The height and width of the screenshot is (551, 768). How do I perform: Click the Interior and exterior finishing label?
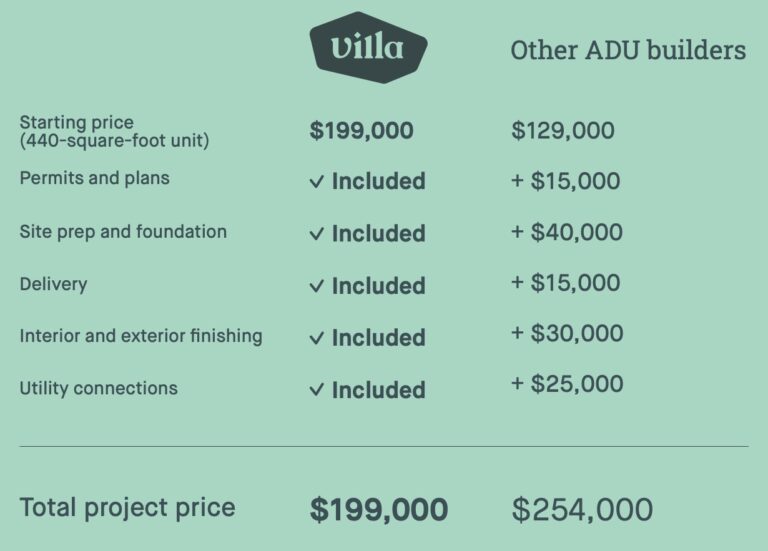(141, 336)
